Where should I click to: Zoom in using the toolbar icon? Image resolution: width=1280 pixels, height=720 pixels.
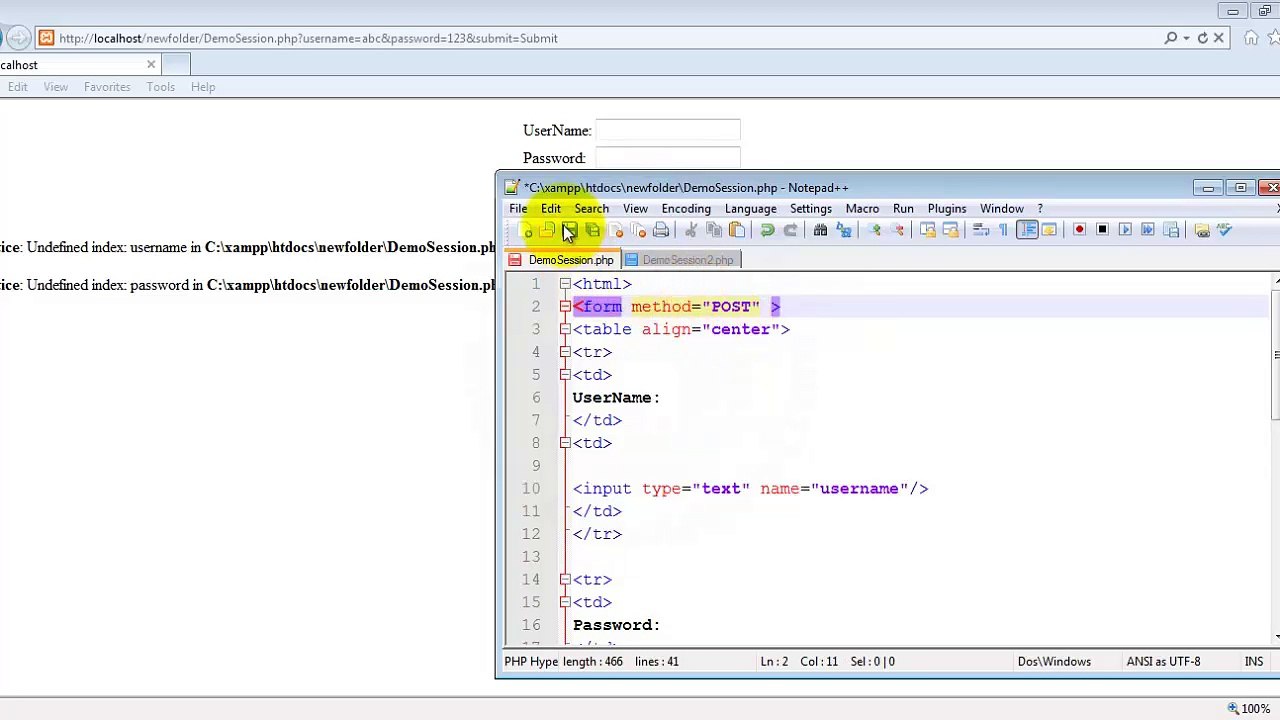pos(874,230)
